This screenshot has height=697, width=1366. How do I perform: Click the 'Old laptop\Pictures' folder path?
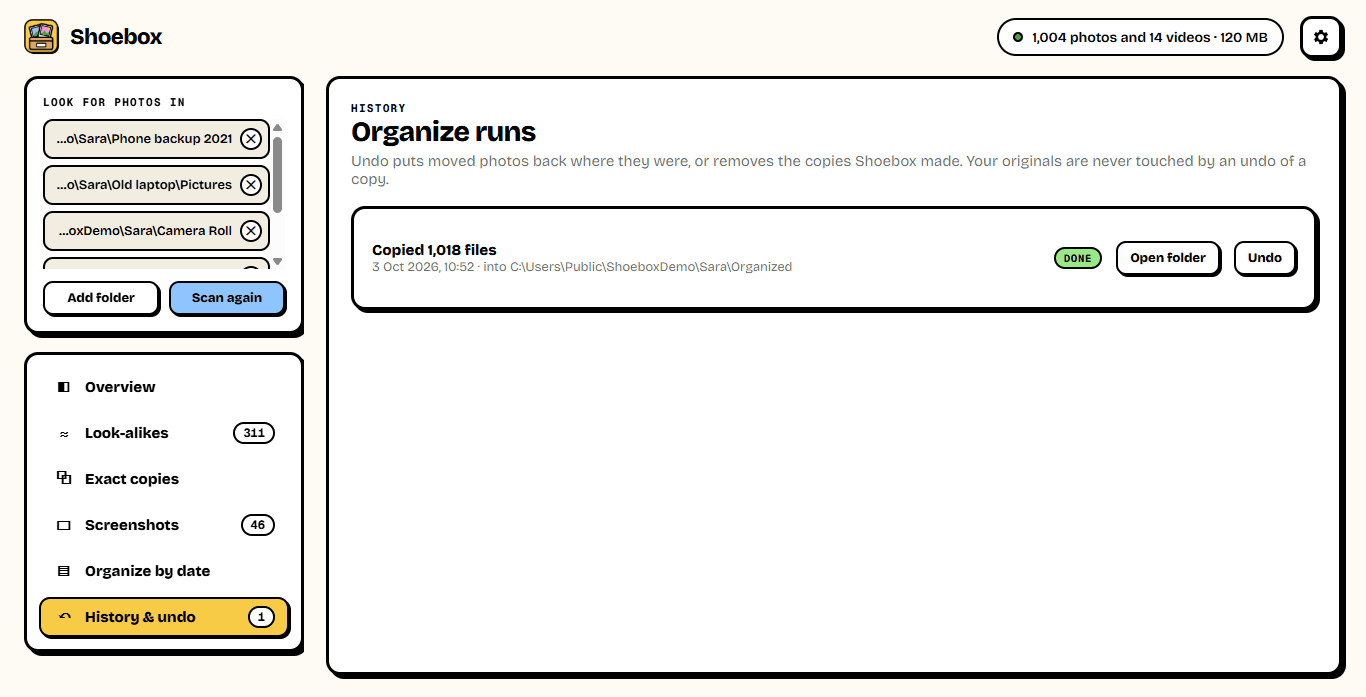pos(144,185)
